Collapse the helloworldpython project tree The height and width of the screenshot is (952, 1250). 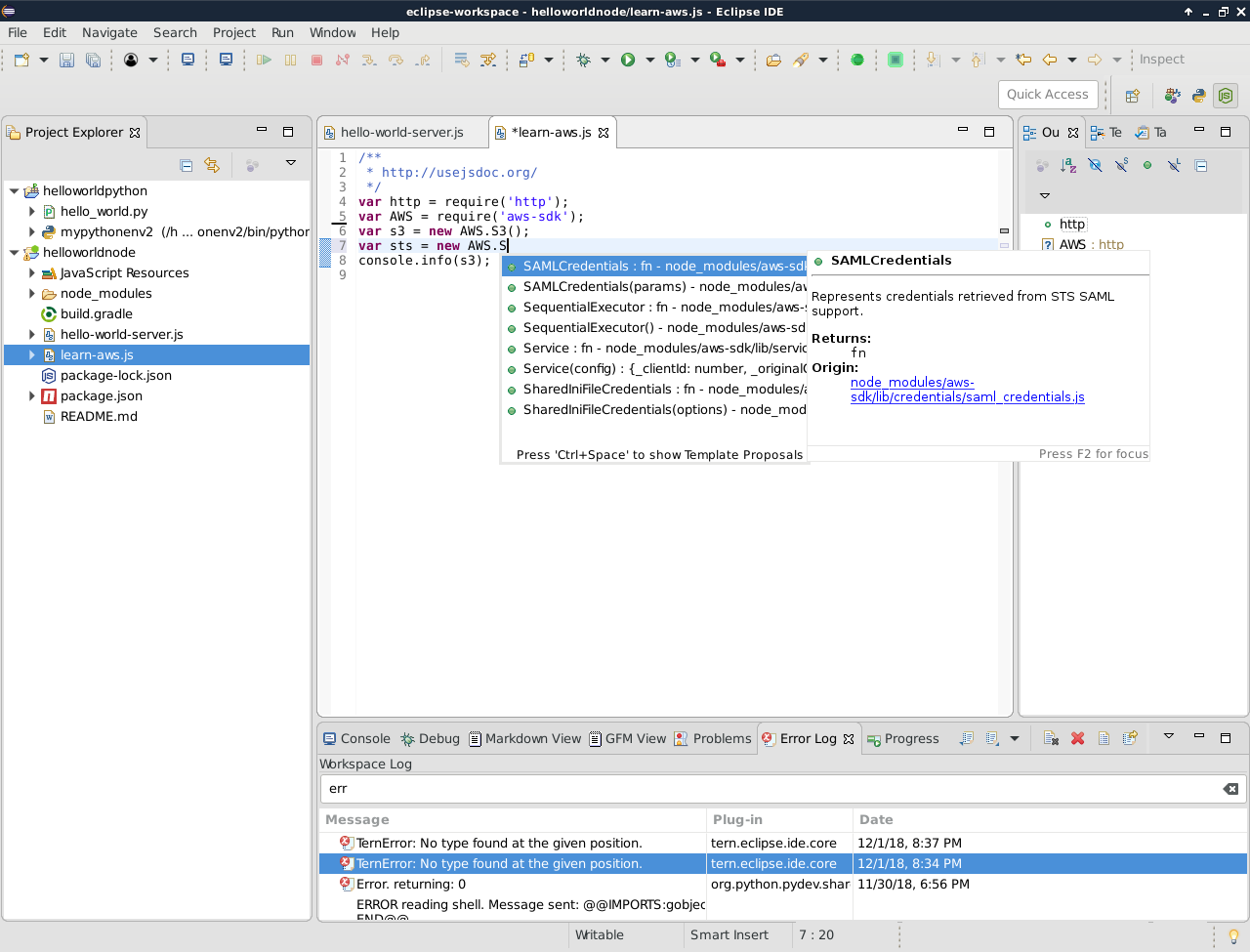pyautogui.click(x=15, y=191)
